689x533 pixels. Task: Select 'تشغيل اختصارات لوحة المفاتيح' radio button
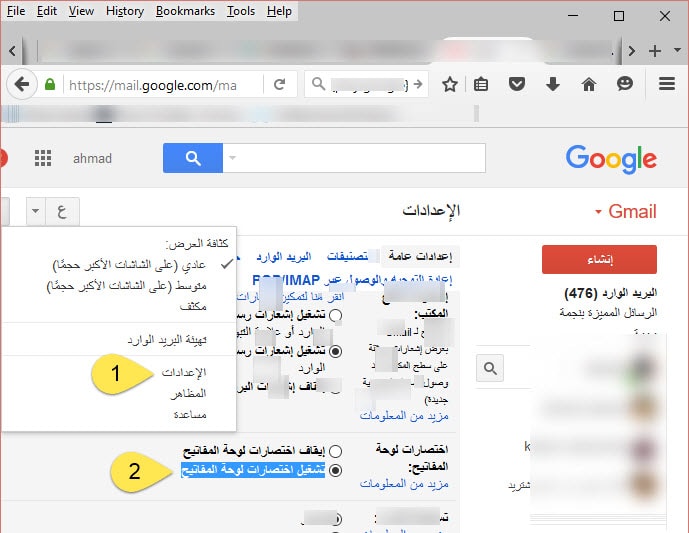[335, 469]
